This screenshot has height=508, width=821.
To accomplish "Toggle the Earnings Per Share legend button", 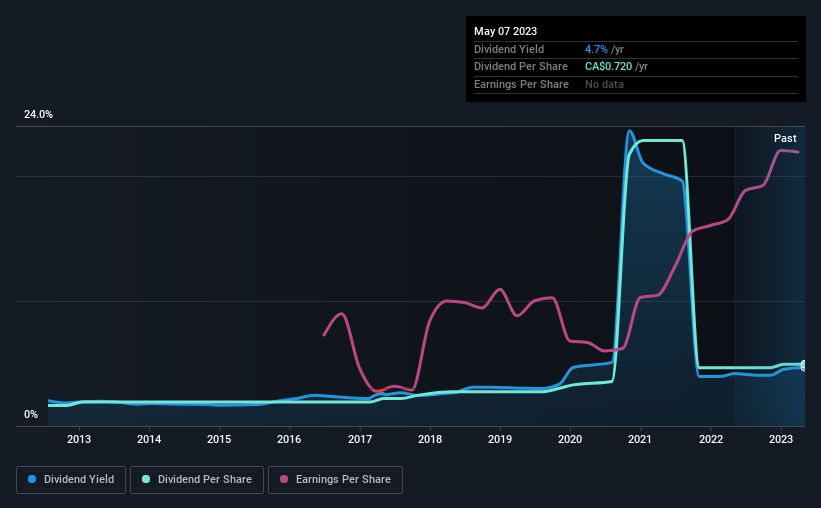I will [335, 480].
